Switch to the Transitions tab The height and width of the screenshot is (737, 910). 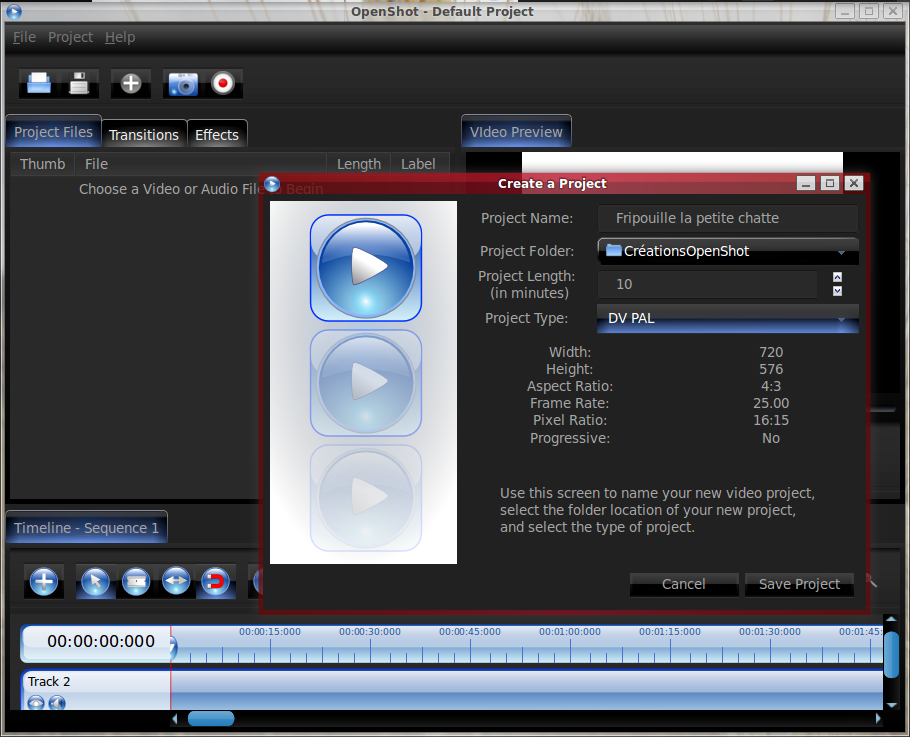[x=144, y=135]
